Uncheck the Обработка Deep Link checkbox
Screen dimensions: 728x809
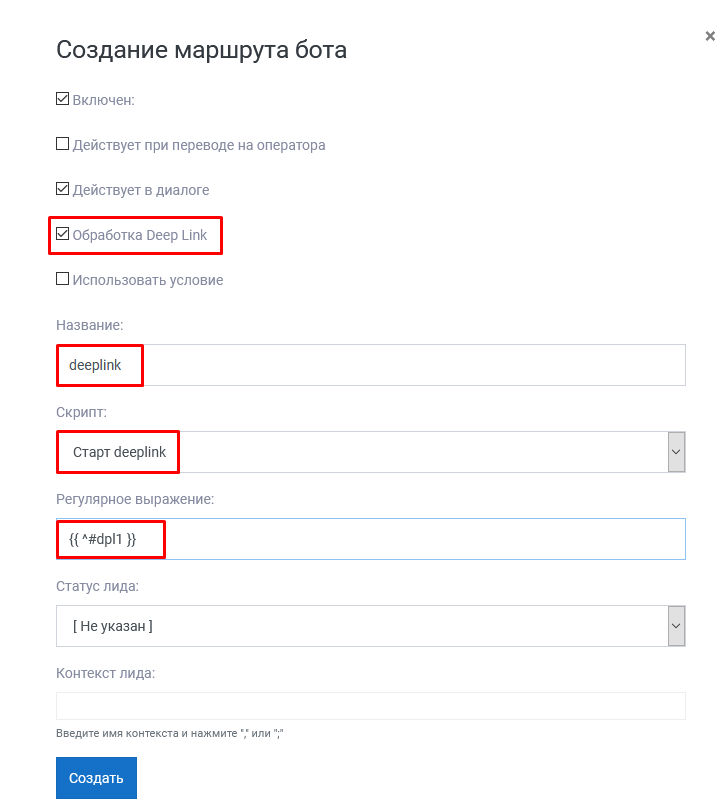62,234
